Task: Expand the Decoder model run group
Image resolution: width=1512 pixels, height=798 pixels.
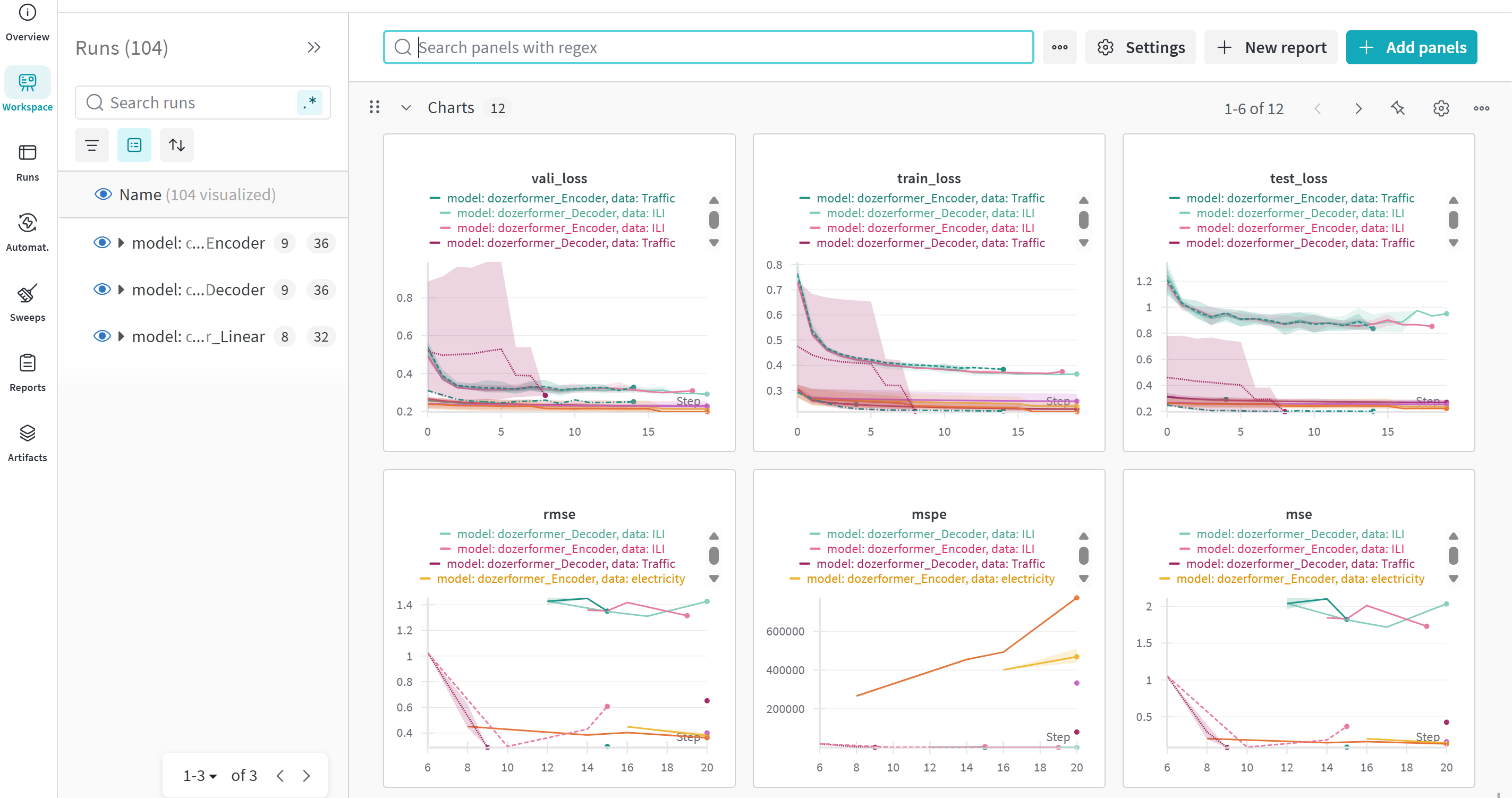Action: point(121,289)
